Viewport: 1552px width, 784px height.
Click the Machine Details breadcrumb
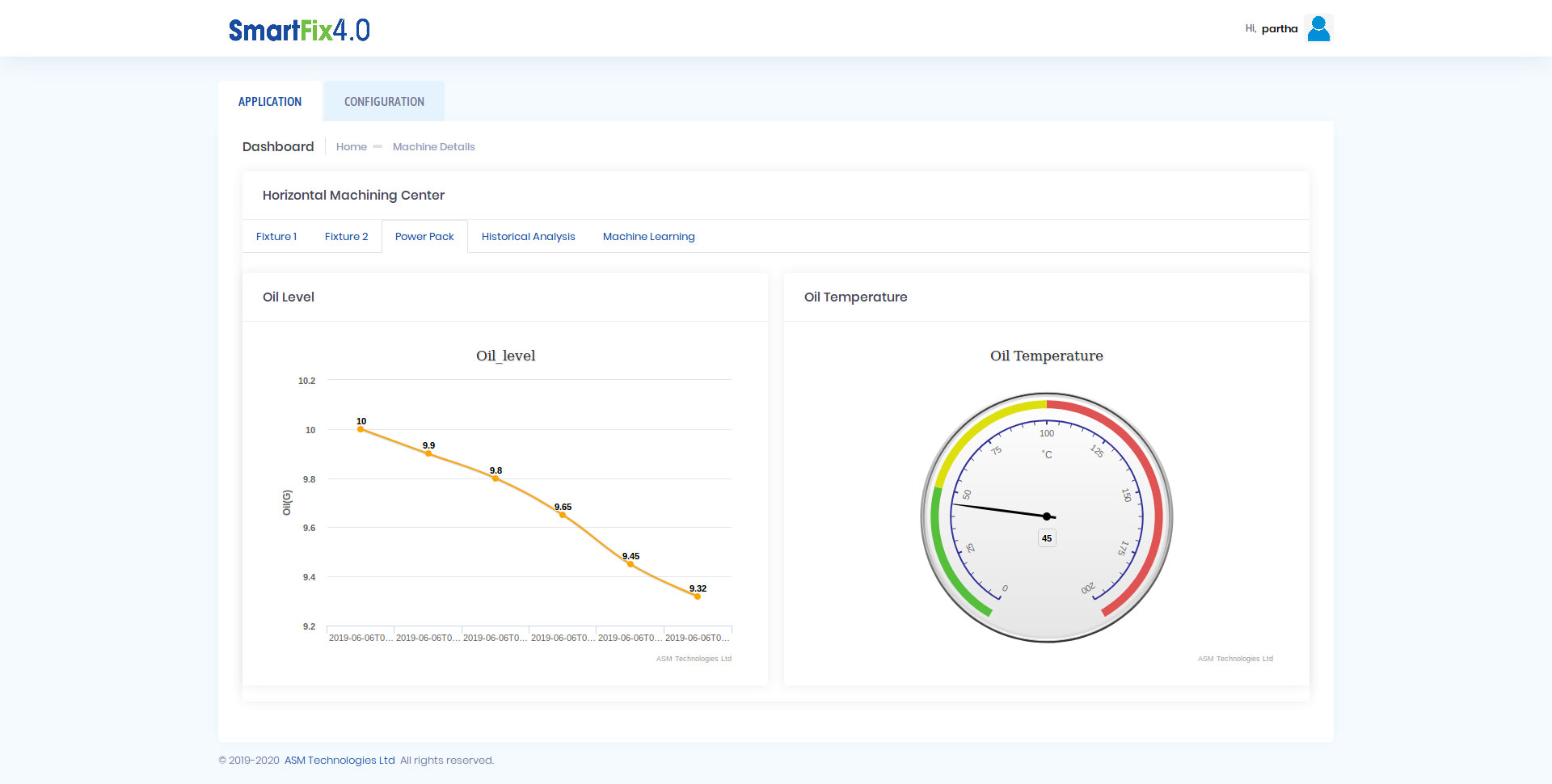[434, 147]
